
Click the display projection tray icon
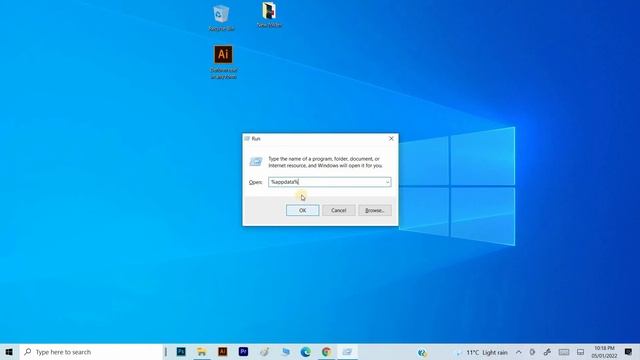[x=580, y=352]
